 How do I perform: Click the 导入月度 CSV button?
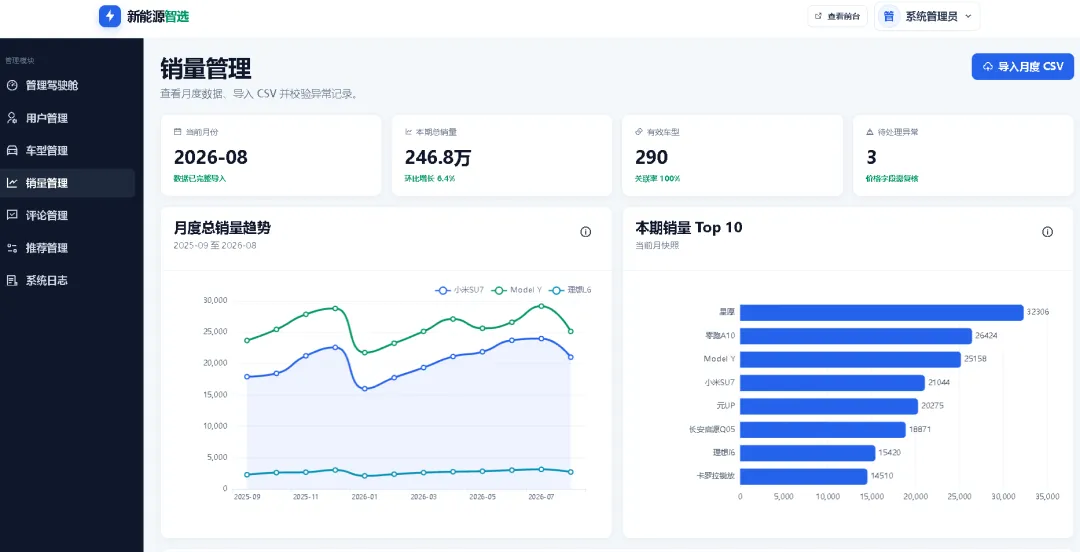coord(1023,67)
